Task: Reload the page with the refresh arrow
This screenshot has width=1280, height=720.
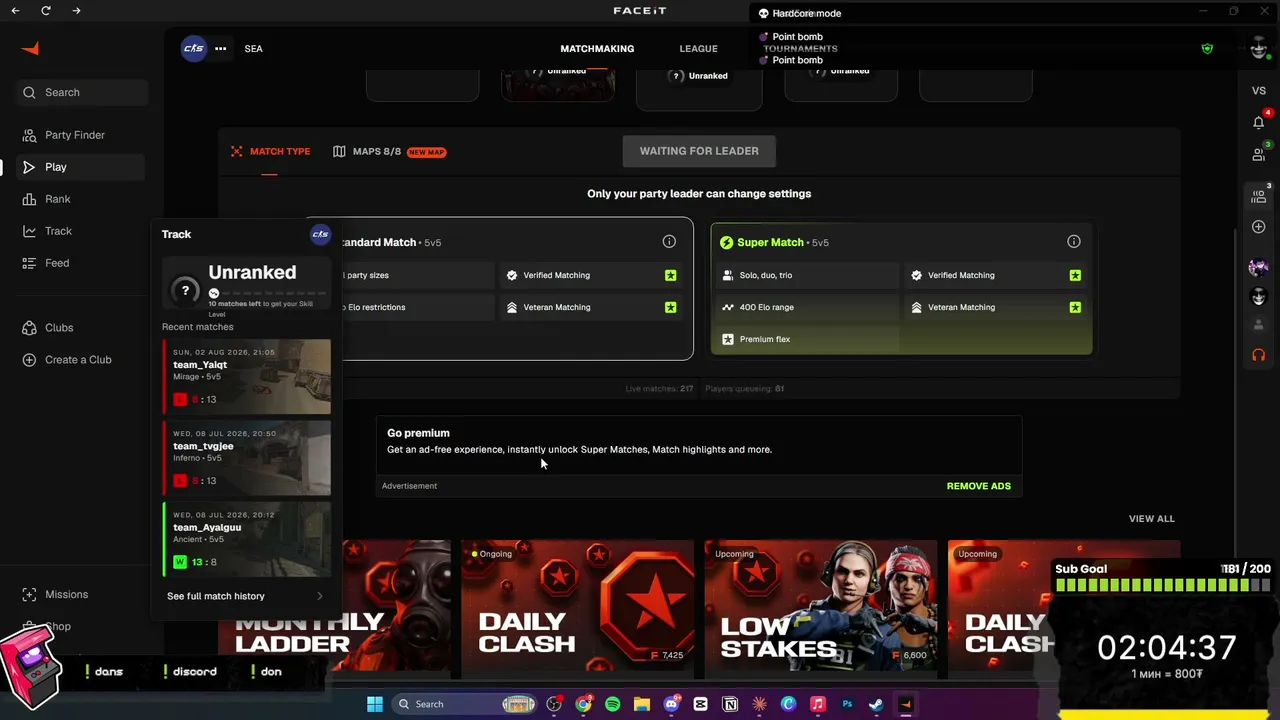Action: click(x=46, y=10)
